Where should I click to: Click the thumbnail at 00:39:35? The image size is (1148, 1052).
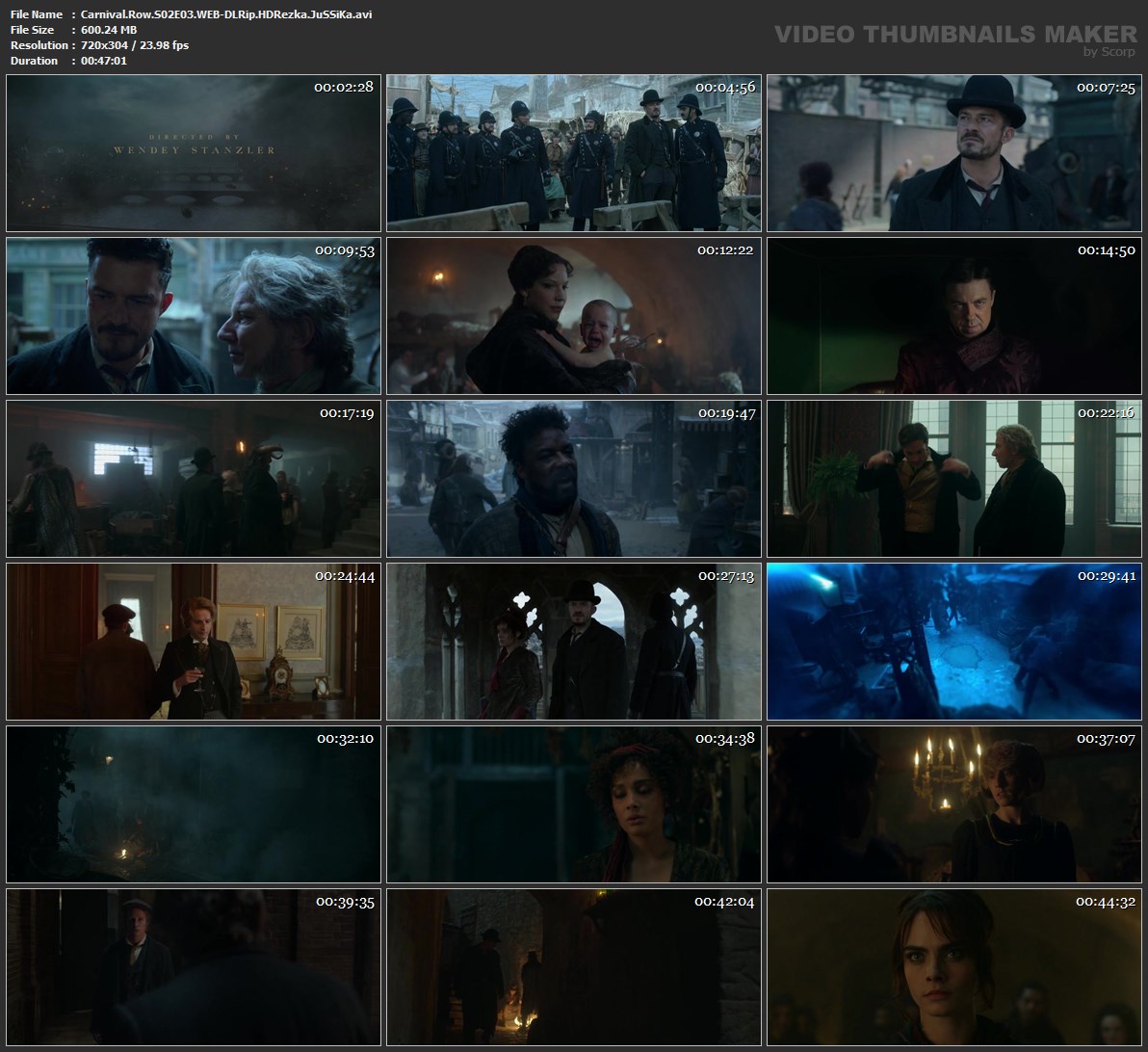[x=194, y=967]
